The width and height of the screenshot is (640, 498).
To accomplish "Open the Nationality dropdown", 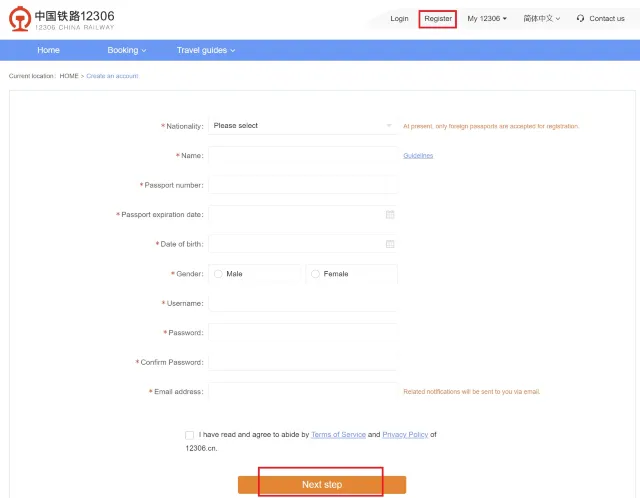I will point(302,126).
